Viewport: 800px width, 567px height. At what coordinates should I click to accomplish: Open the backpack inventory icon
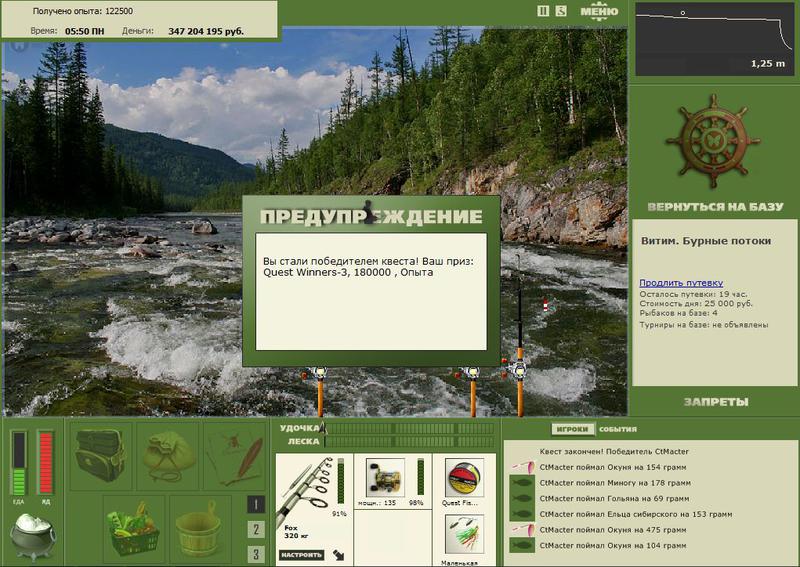coord(100,455)
